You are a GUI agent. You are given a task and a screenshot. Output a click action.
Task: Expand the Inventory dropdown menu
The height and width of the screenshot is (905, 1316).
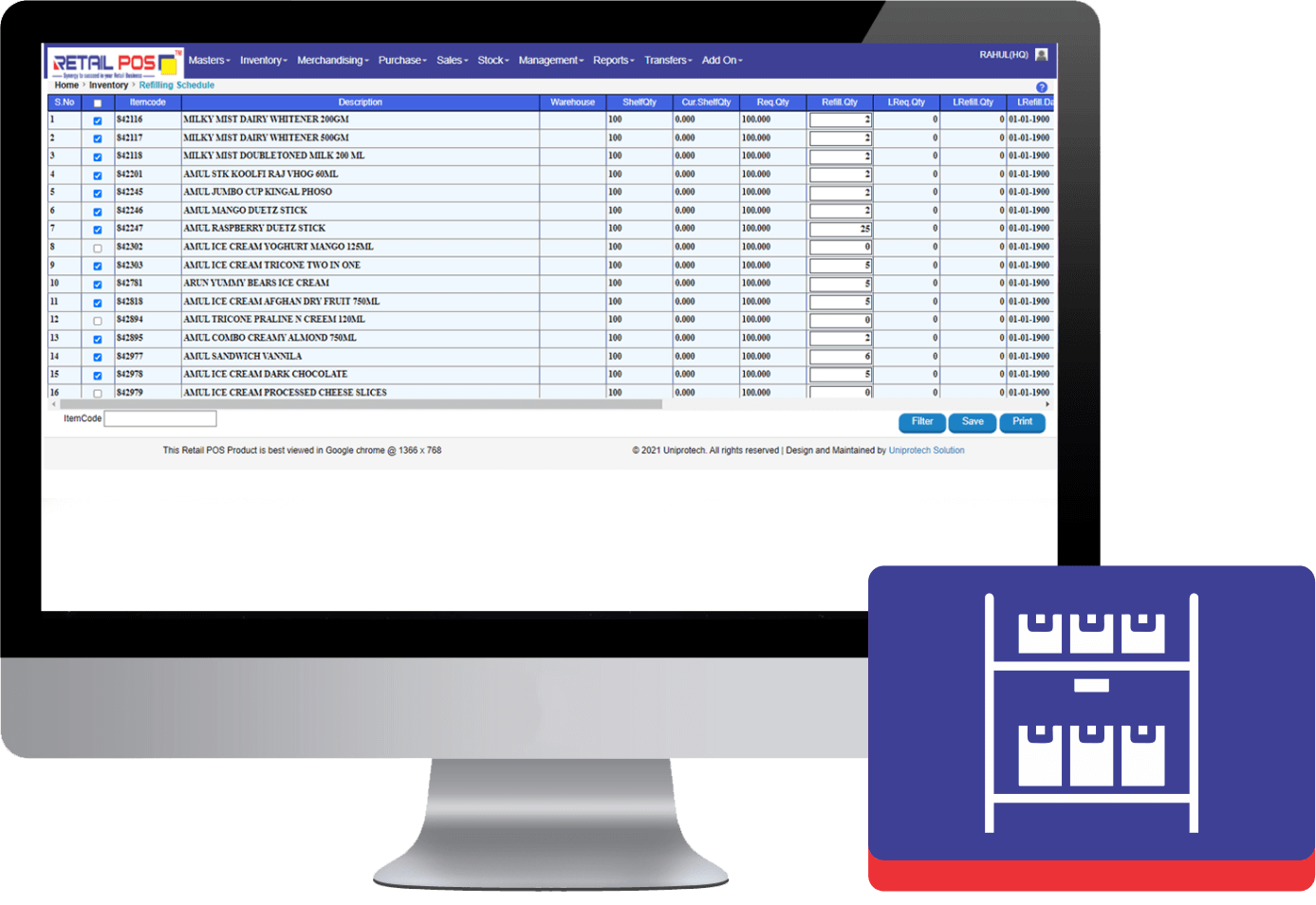(264, 61)
